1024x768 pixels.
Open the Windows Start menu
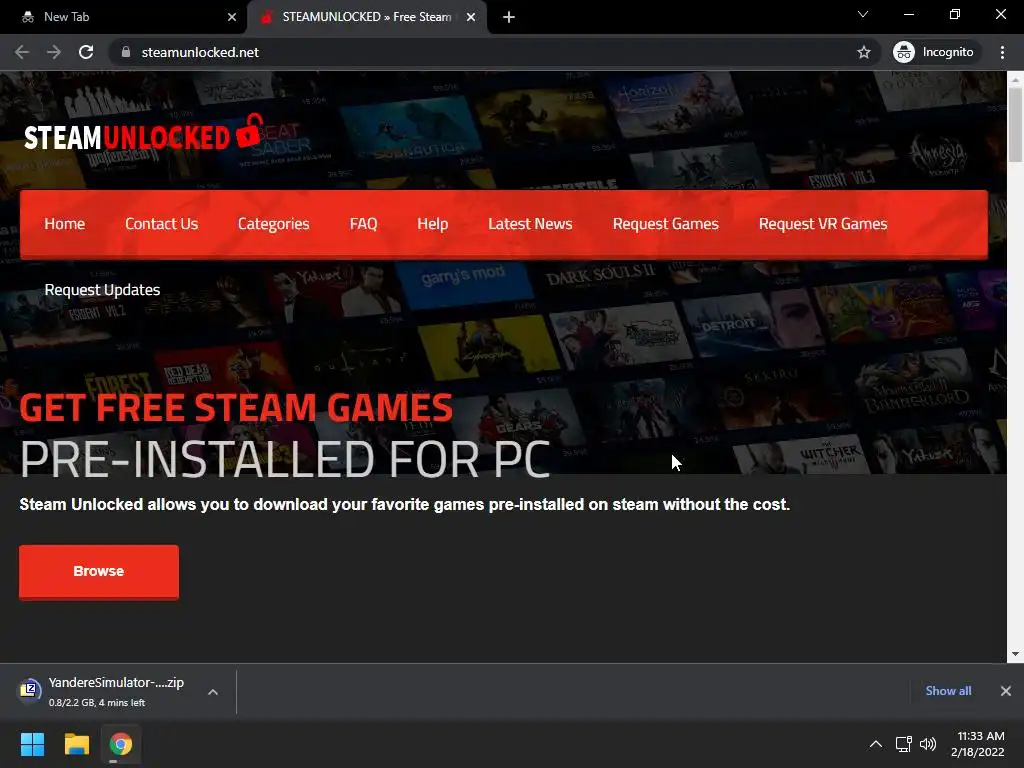coord(32,744)
